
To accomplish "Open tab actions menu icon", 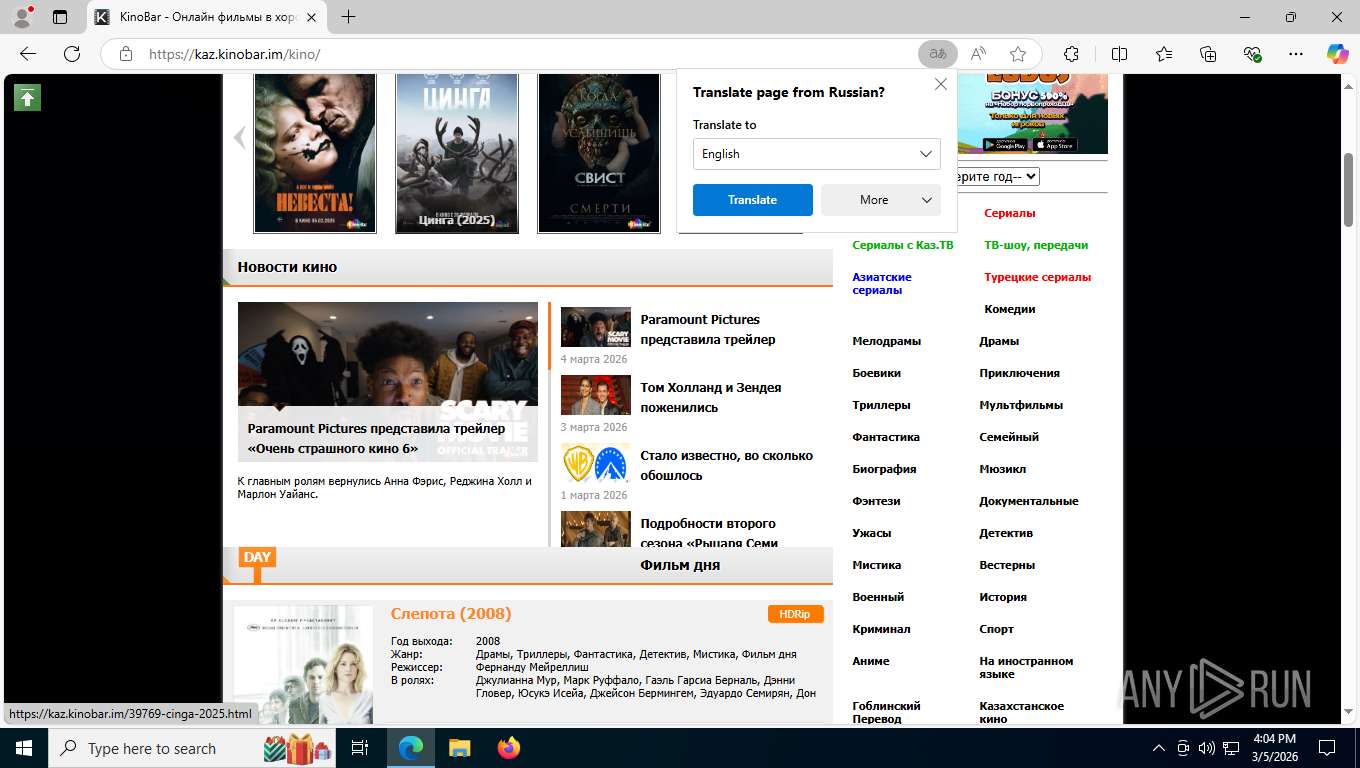I will point(60,17).
